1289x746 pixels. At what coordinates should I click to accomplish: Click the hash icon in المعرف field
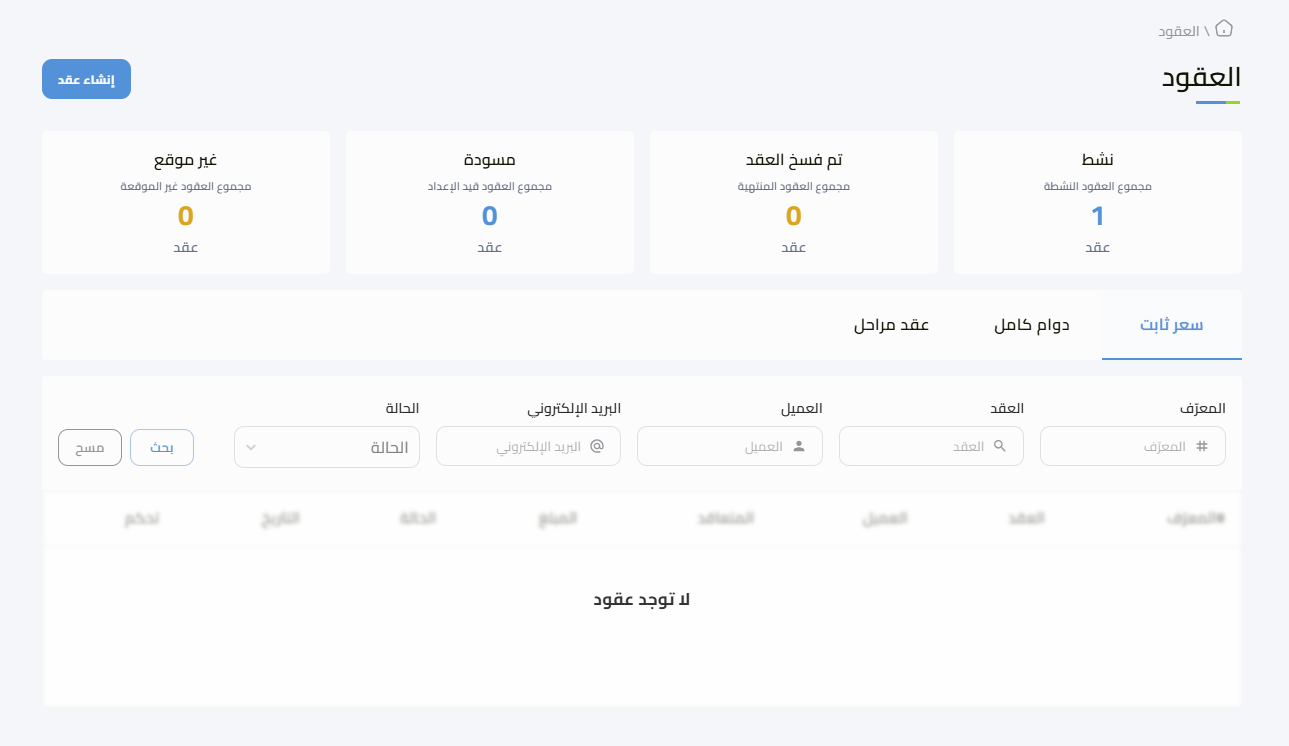pos(1202,447)
